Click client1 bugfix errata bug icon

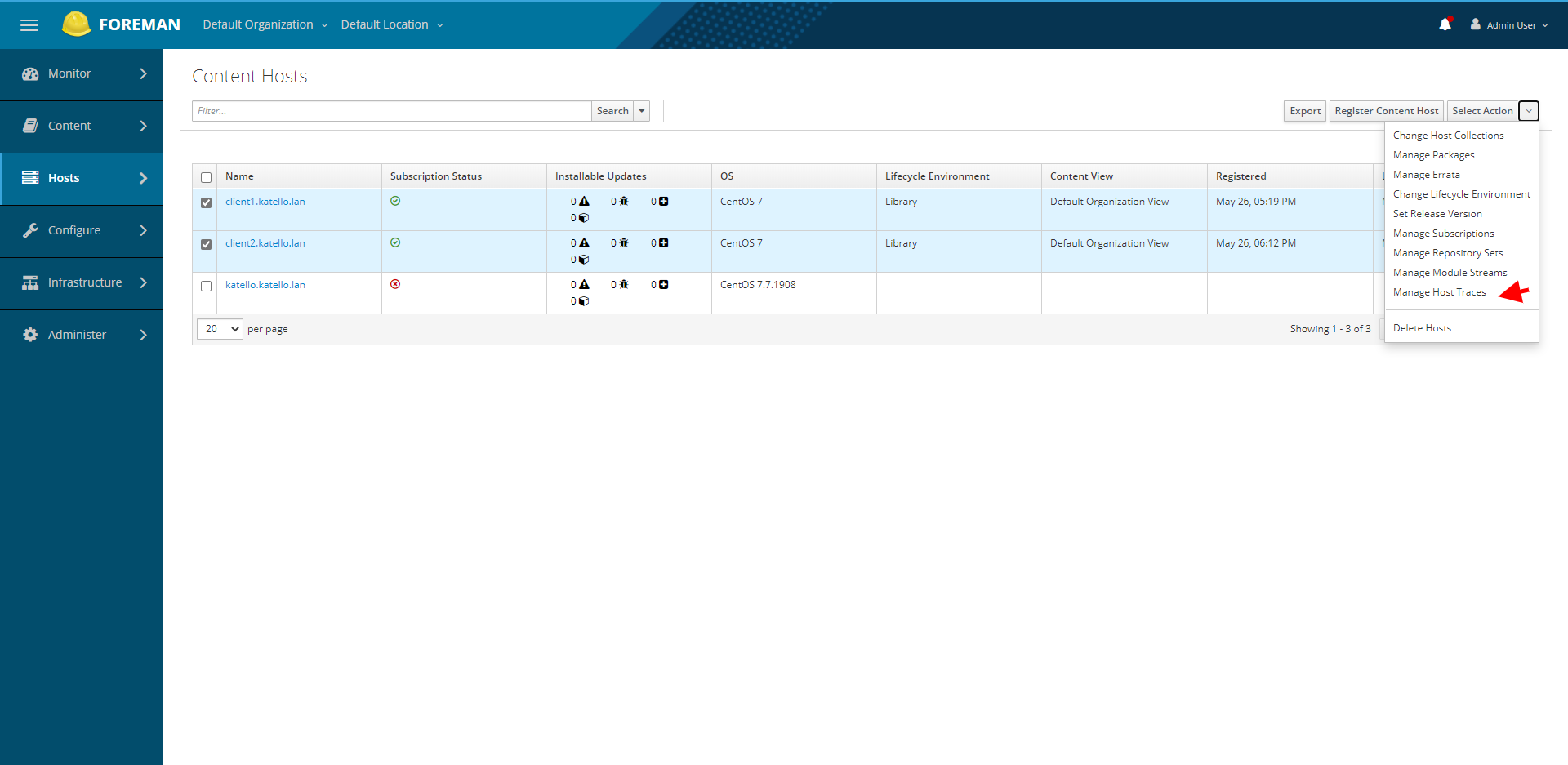click(624, 201)
